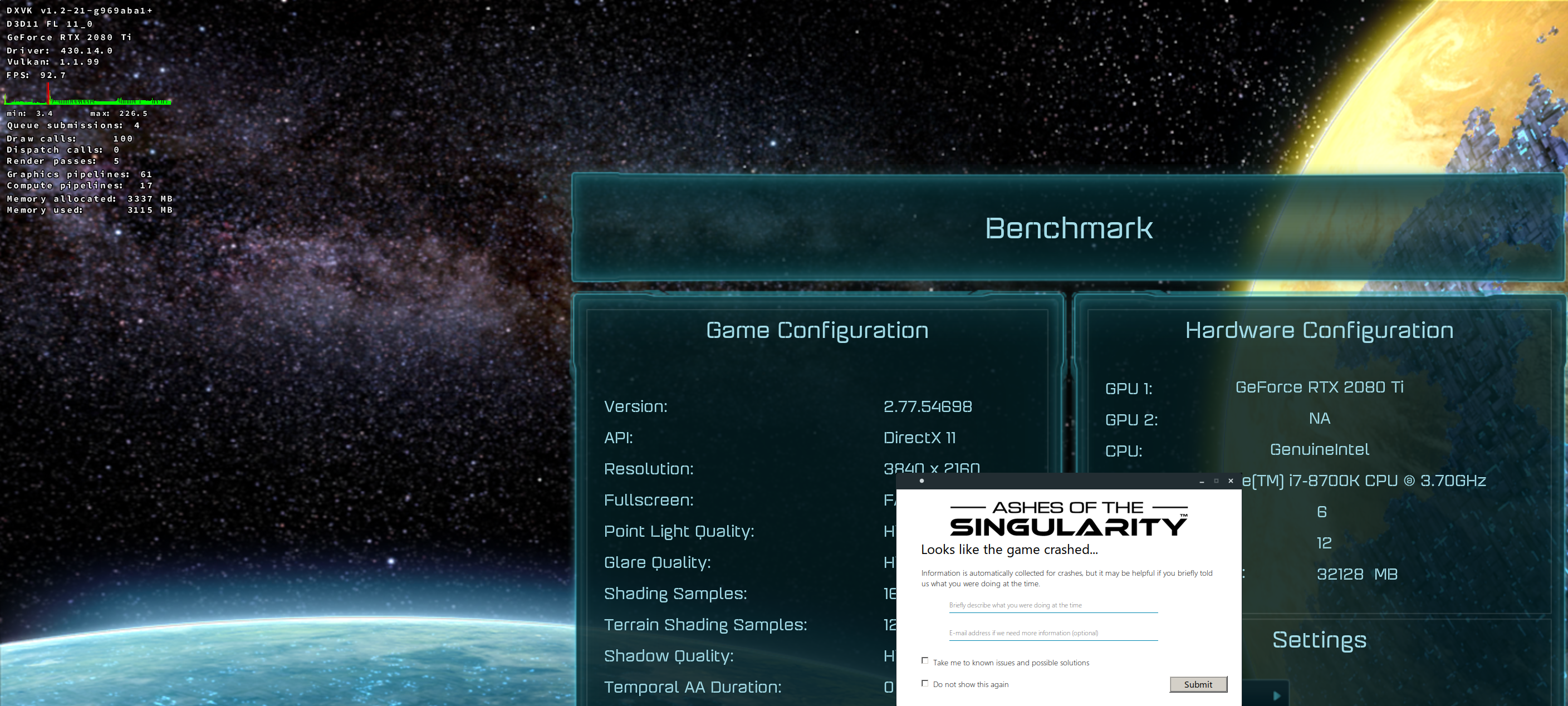This screenshot has width=1568, height=706.
Task: Click the 'Vulkan: 1.1.99' overlay line
Action: click(52, 61)
